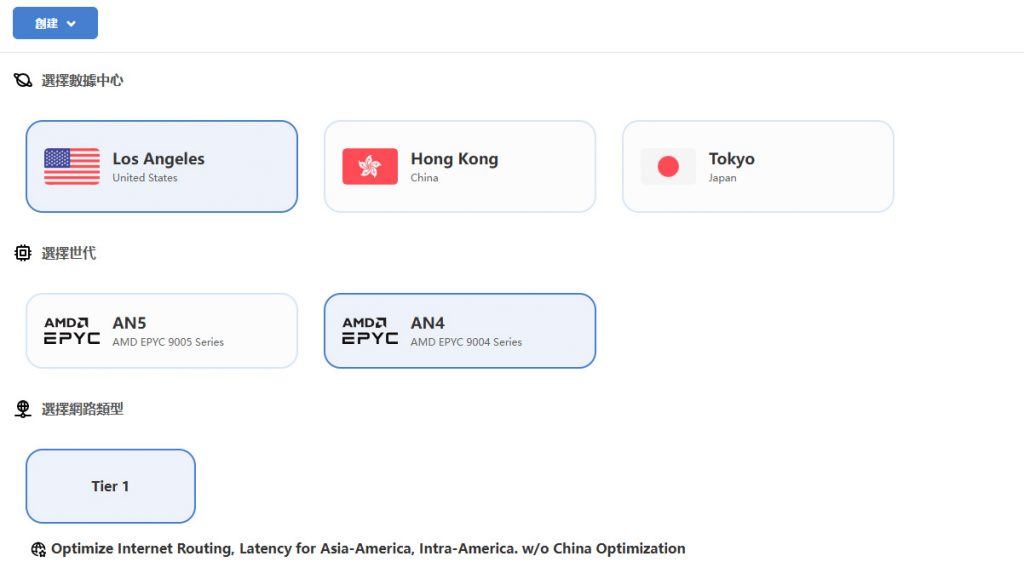Switch generation to AN5 9005 Series
This screenshot has height=579, width=1024.
161,331
